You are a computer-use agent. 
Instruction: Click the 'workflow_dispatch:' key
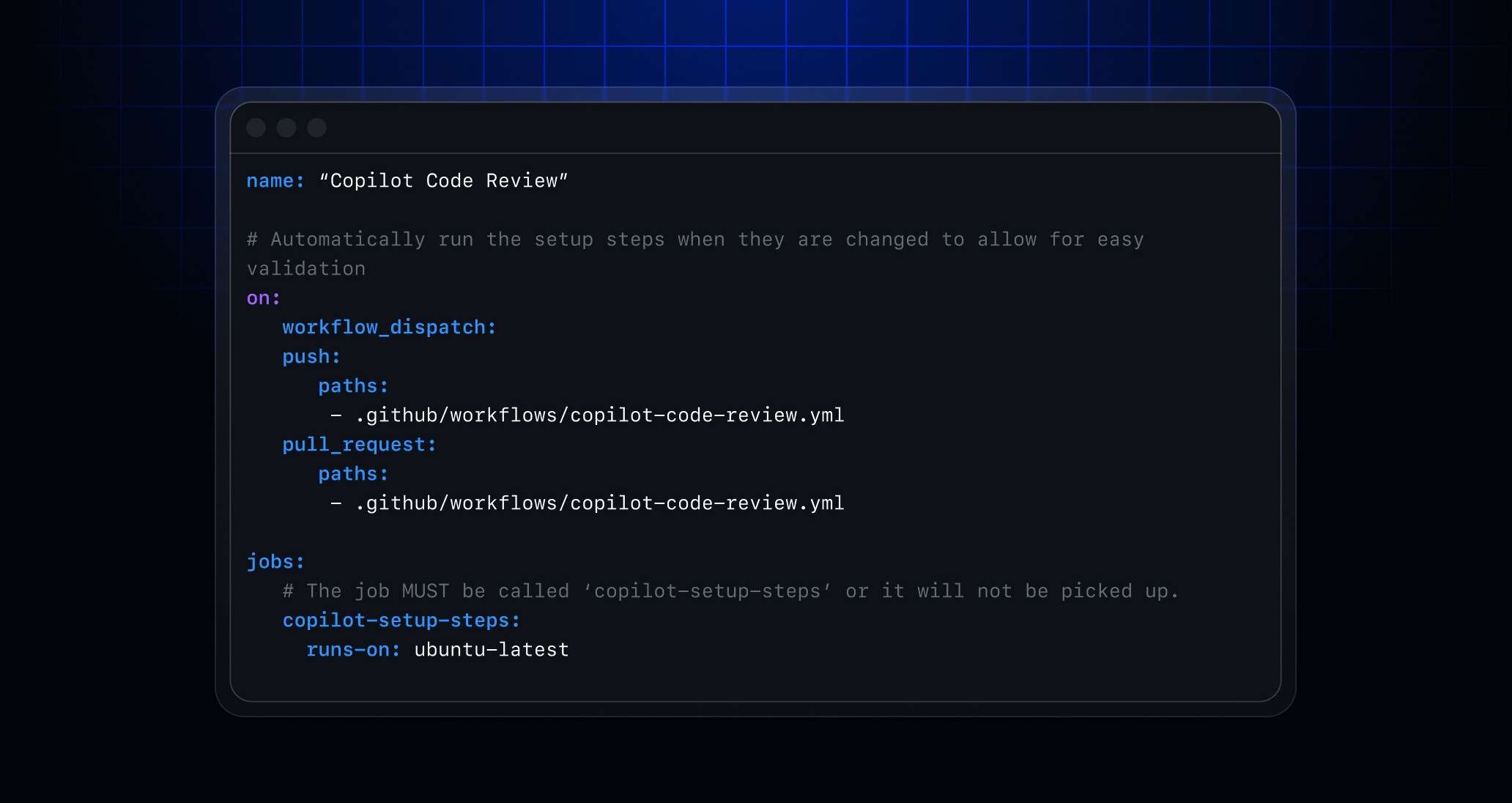[x=390, y=328]
